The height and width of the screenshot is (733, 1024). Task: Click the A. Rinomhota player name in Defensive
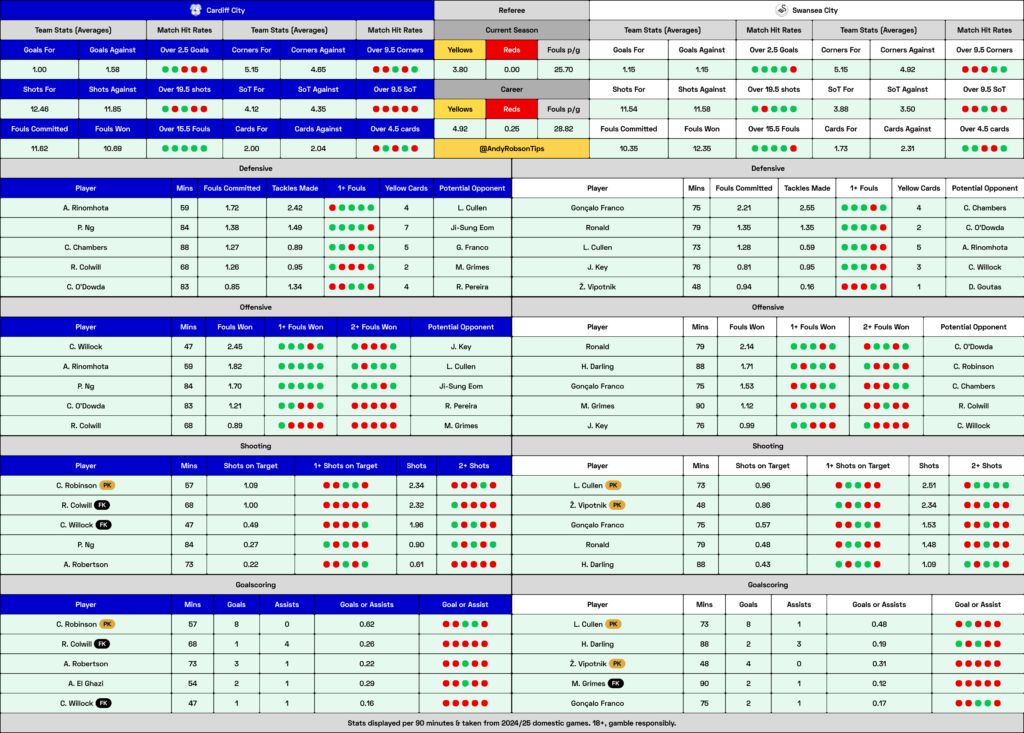(86, 208)
